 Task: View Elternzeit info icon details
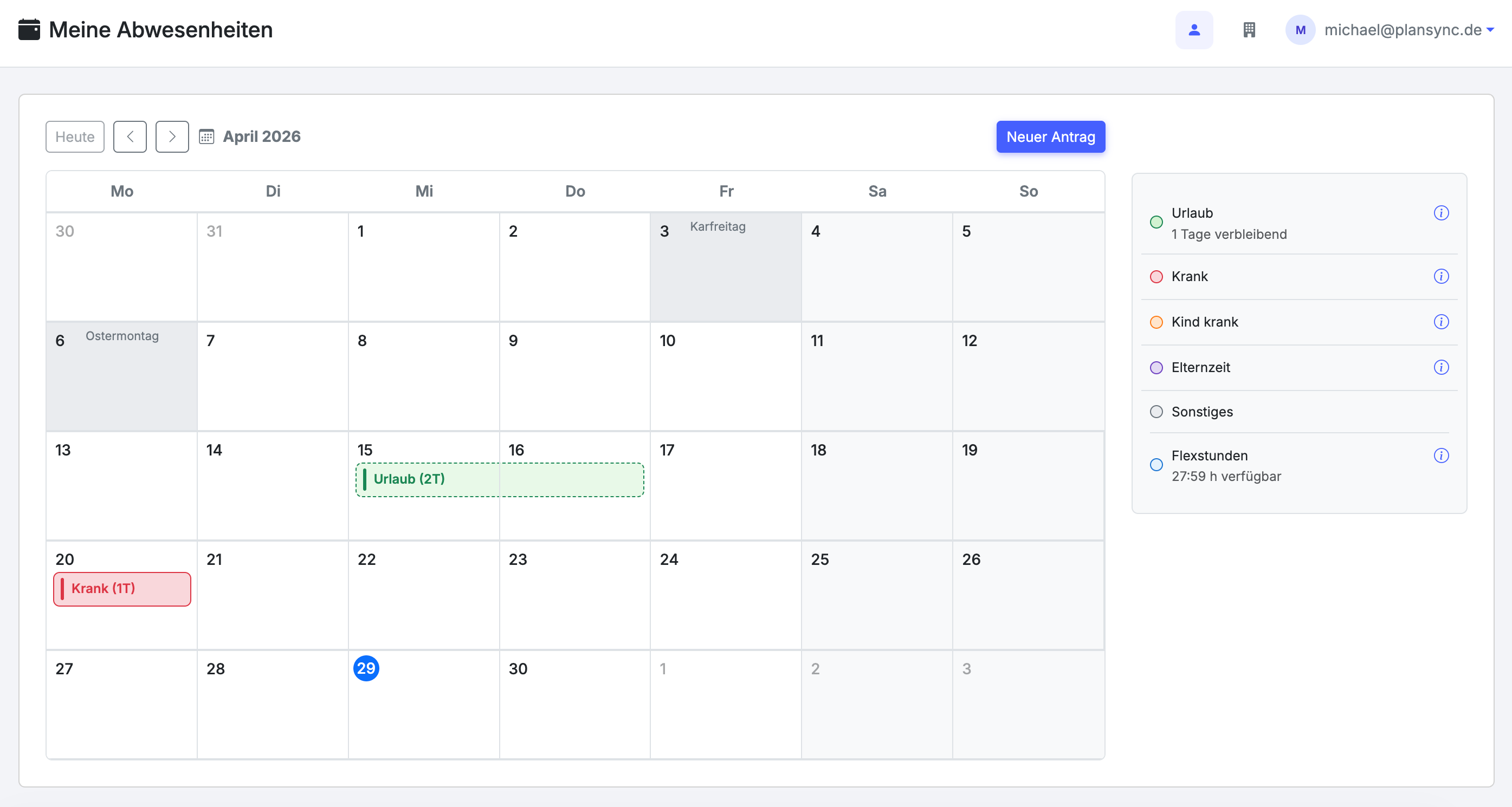pyautogui.click(x=1441, y=367)
